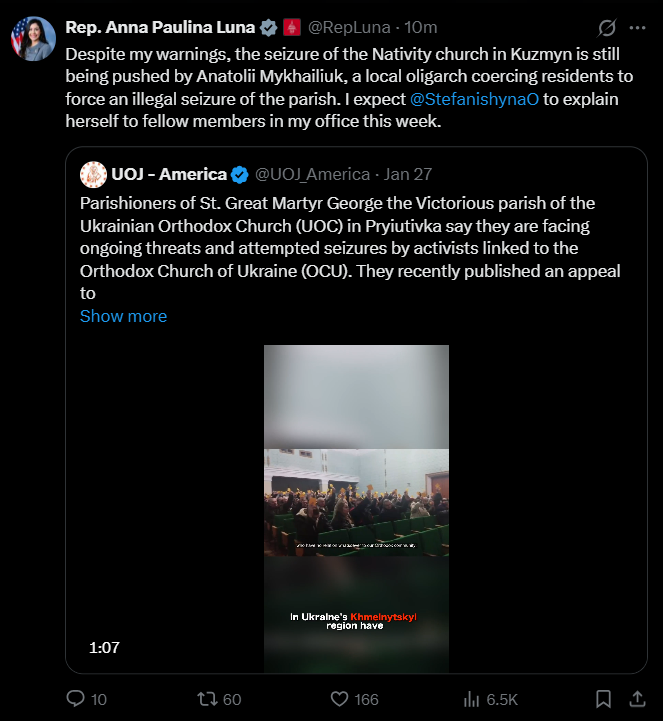Open the @RepLuna handle link
663x721 pixels.
[x=350, y=28]
